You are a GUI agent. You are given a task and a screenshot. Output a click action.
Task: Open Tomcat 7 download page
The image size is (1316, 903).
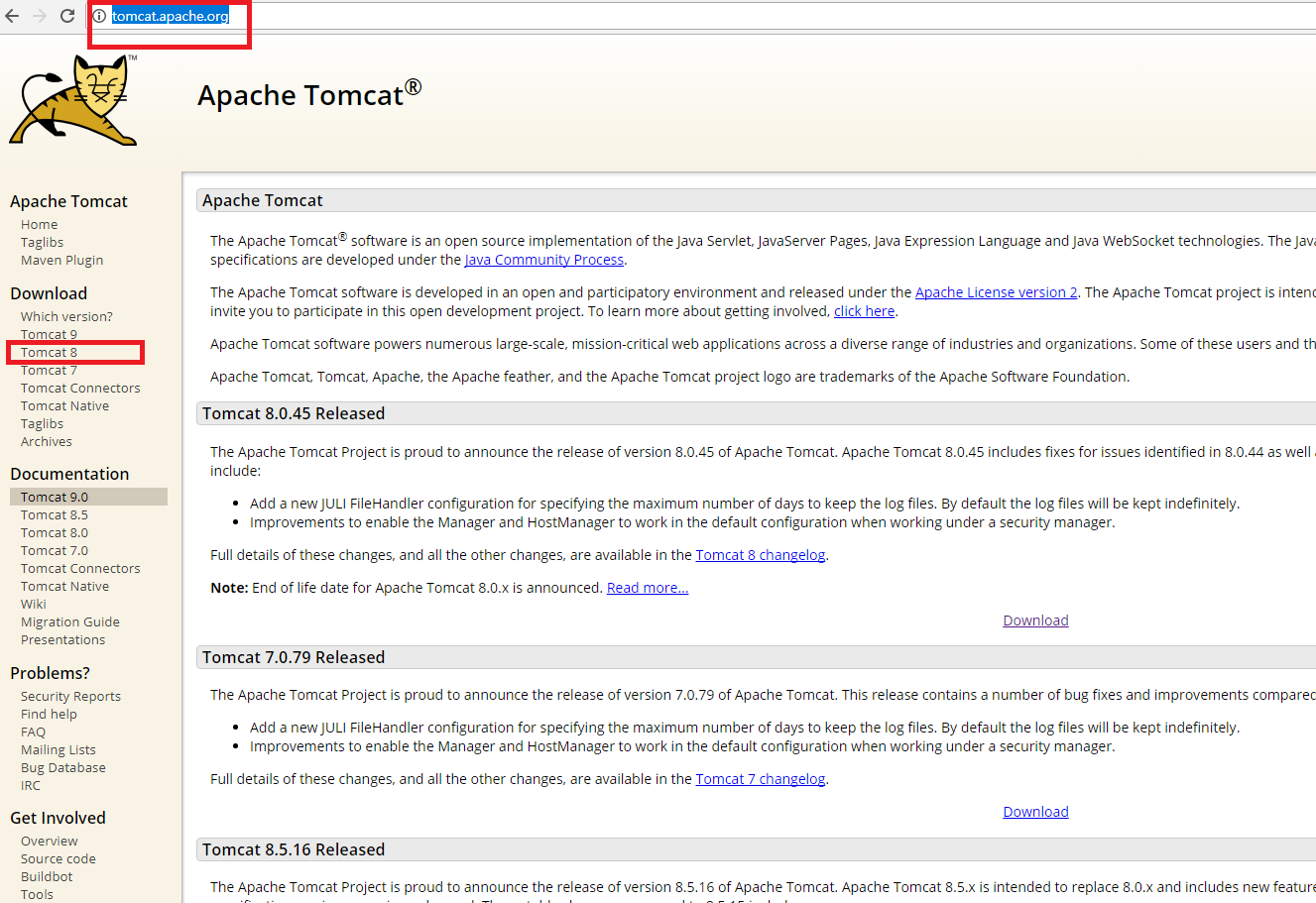coord(49,371)
